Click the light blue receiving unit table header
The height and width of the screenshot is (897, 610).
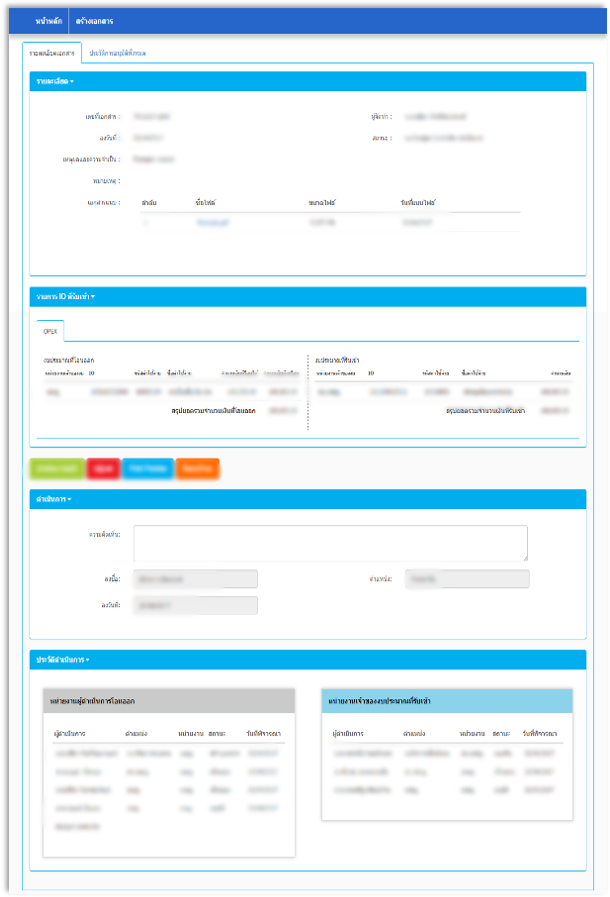click(447, 701)
